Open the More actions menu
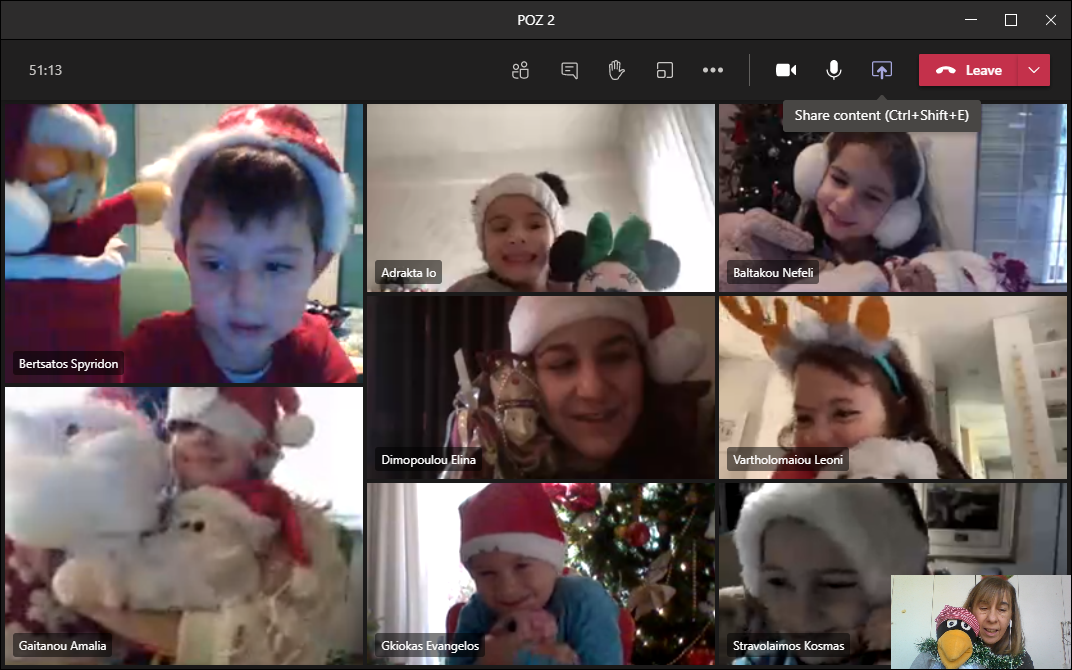The height and width of the screenshot is (670, 1072). point(712,70)
